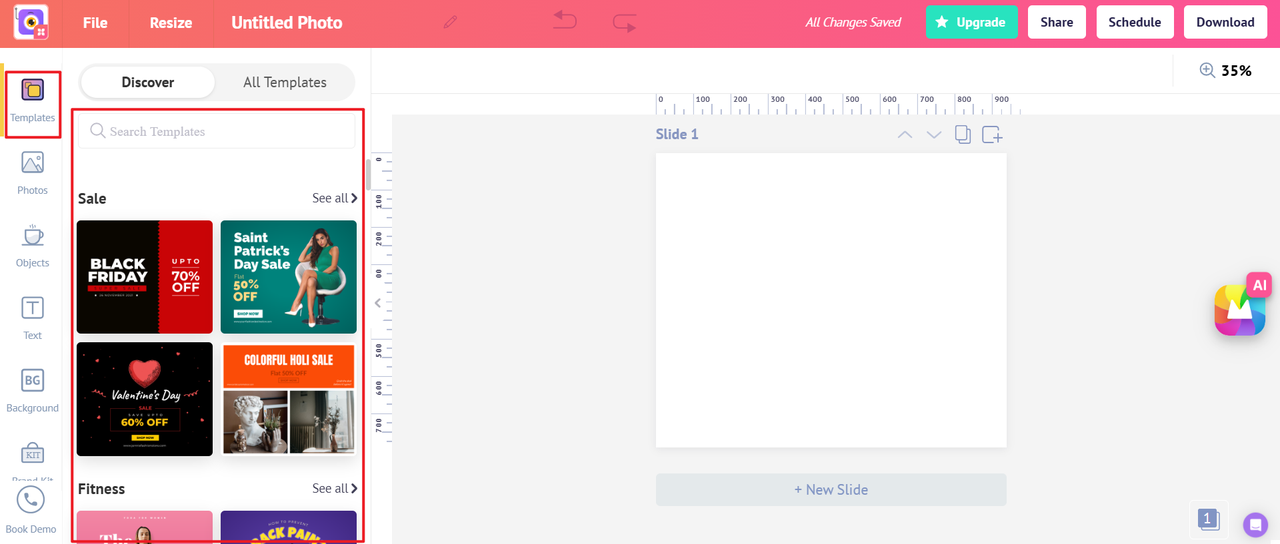
Task: Click the Book Demo phone icon
Action: (x=31, y=499)
